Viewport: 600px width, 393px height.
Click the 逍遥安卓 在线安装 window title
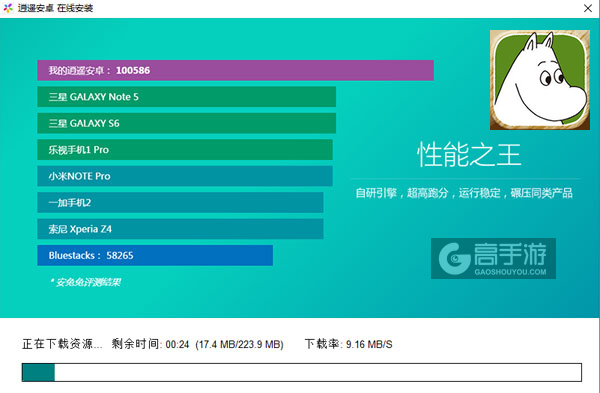(x=55, y=8)
